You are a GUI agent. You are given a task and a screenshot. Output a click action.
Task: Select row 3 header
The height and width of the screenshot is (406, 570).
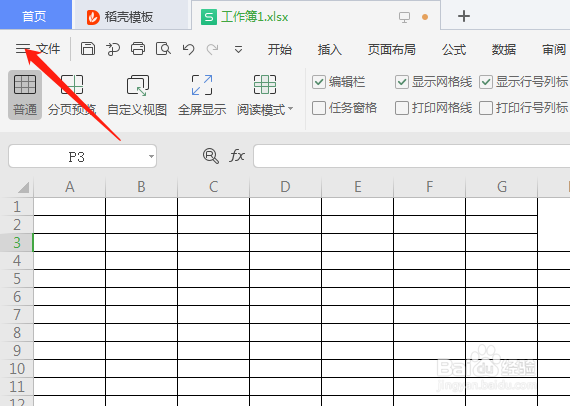coord(17,243)
